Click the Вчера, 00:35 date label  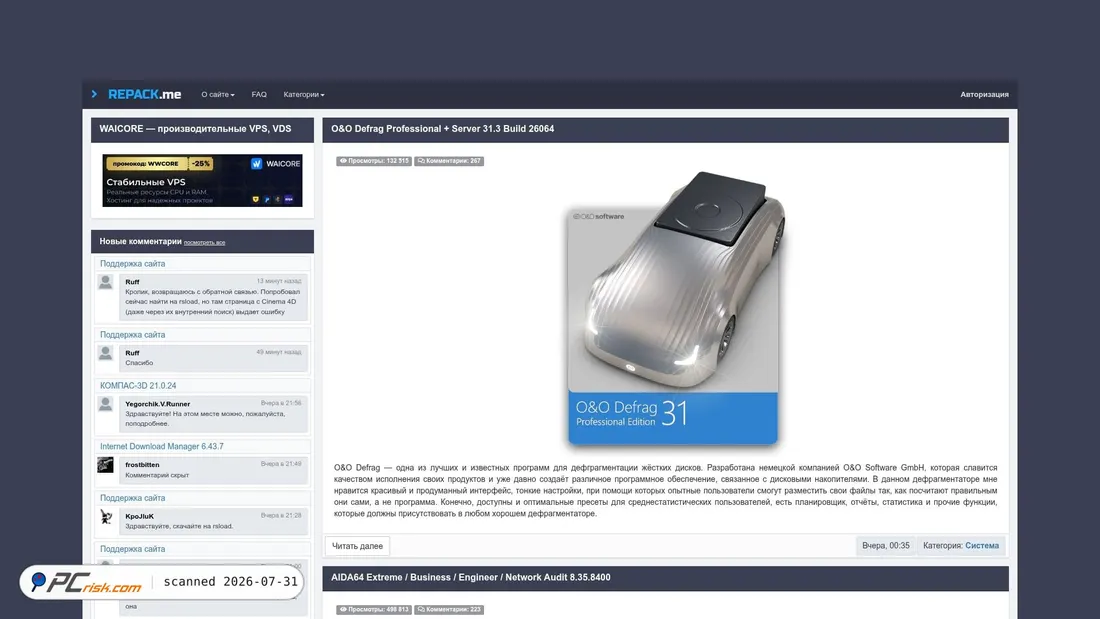click(886, 546)
